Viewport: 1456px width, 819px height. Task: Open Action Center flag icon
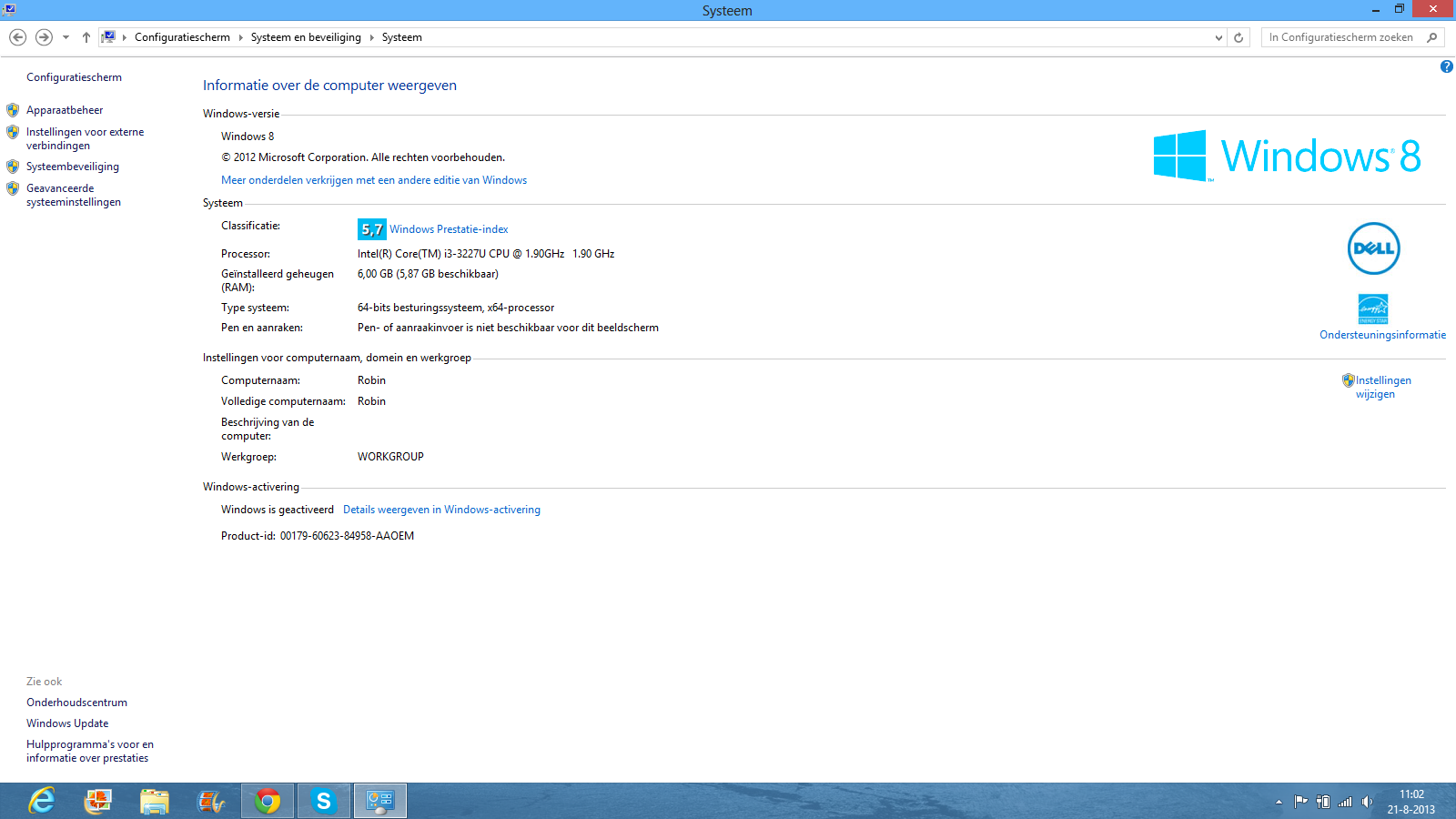[1301, 802]
